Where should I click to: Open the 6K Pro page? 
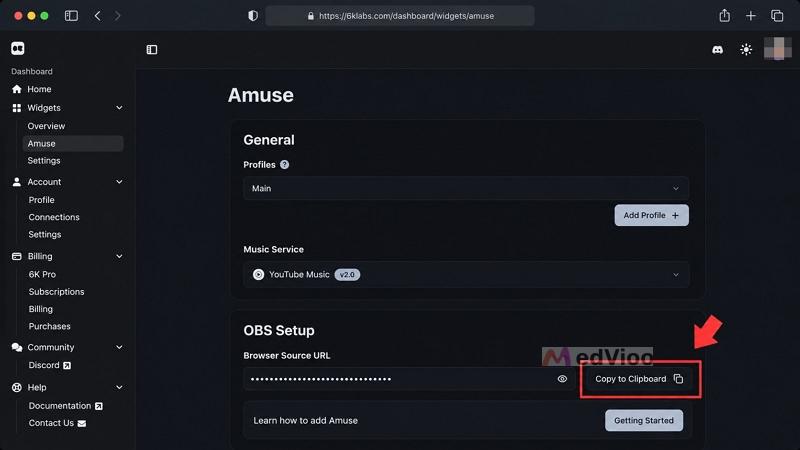(42, 274)
